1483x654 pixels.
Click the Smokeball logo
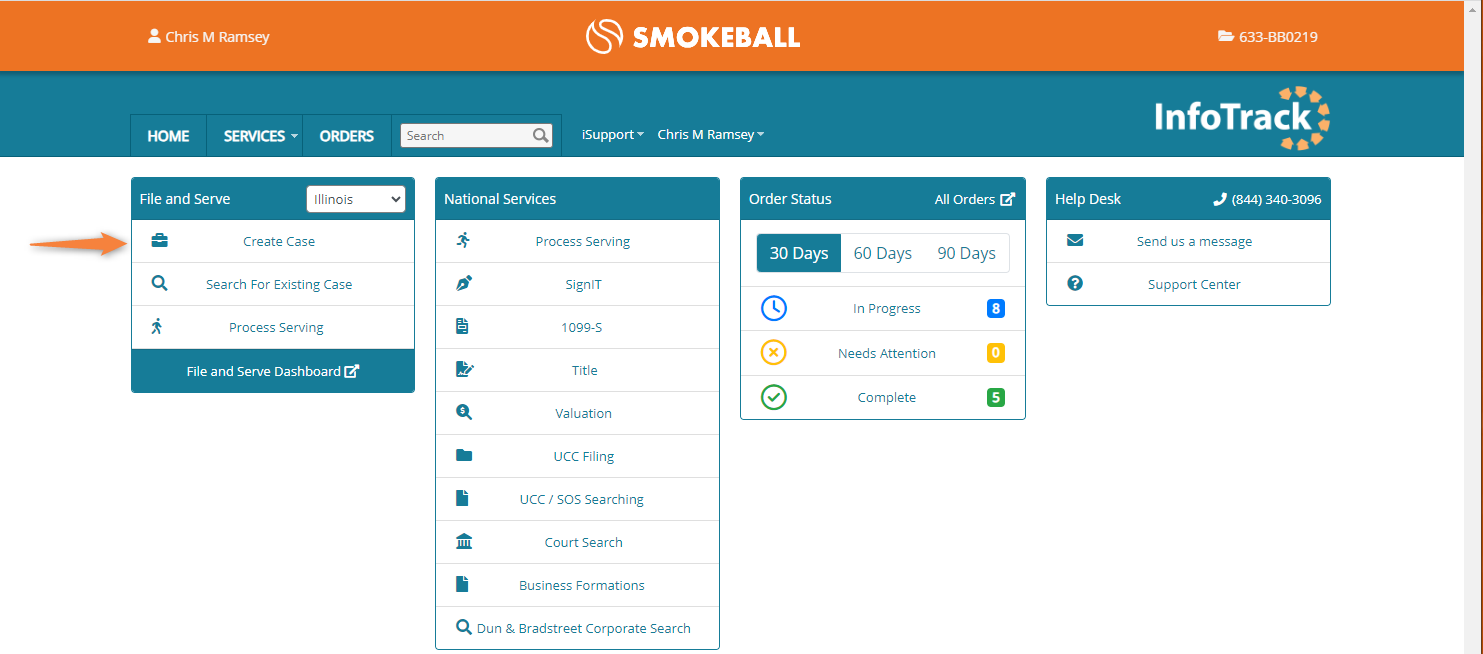692,37
